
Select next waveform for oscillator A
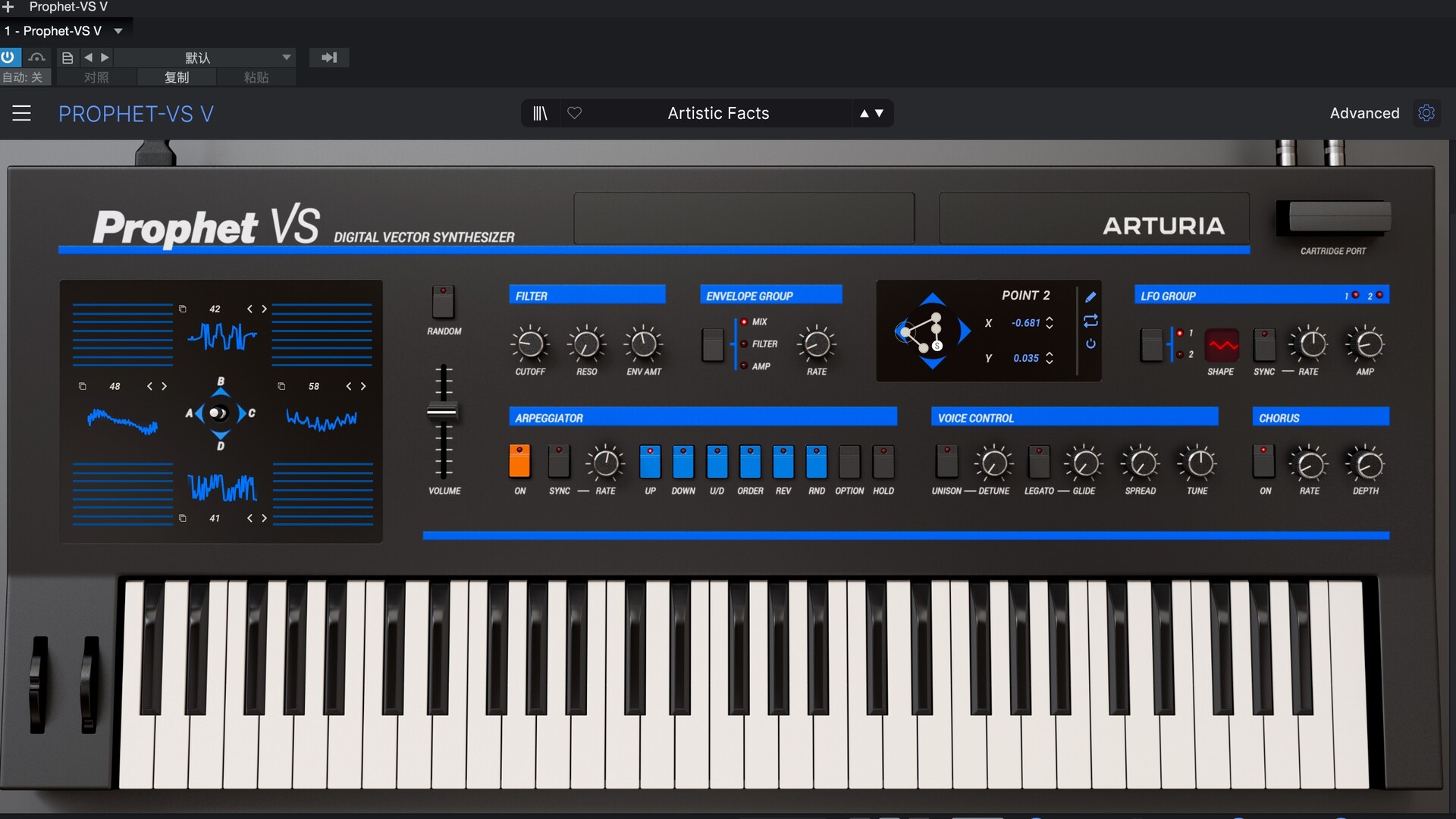coord(164,386)
